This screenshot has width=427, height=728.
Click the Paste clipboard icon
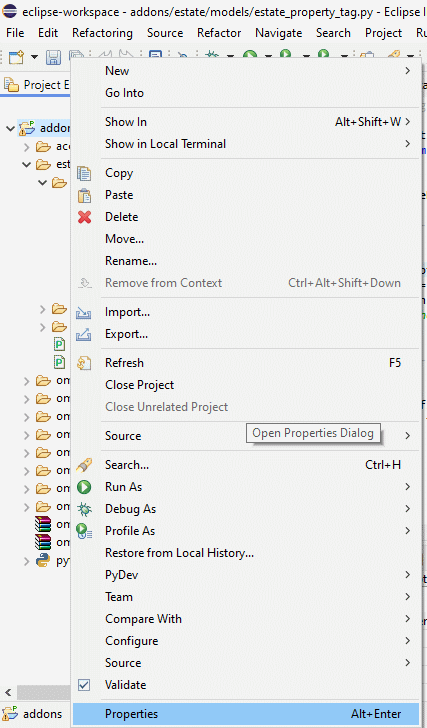pyautogui.click(x=84, y=195)
